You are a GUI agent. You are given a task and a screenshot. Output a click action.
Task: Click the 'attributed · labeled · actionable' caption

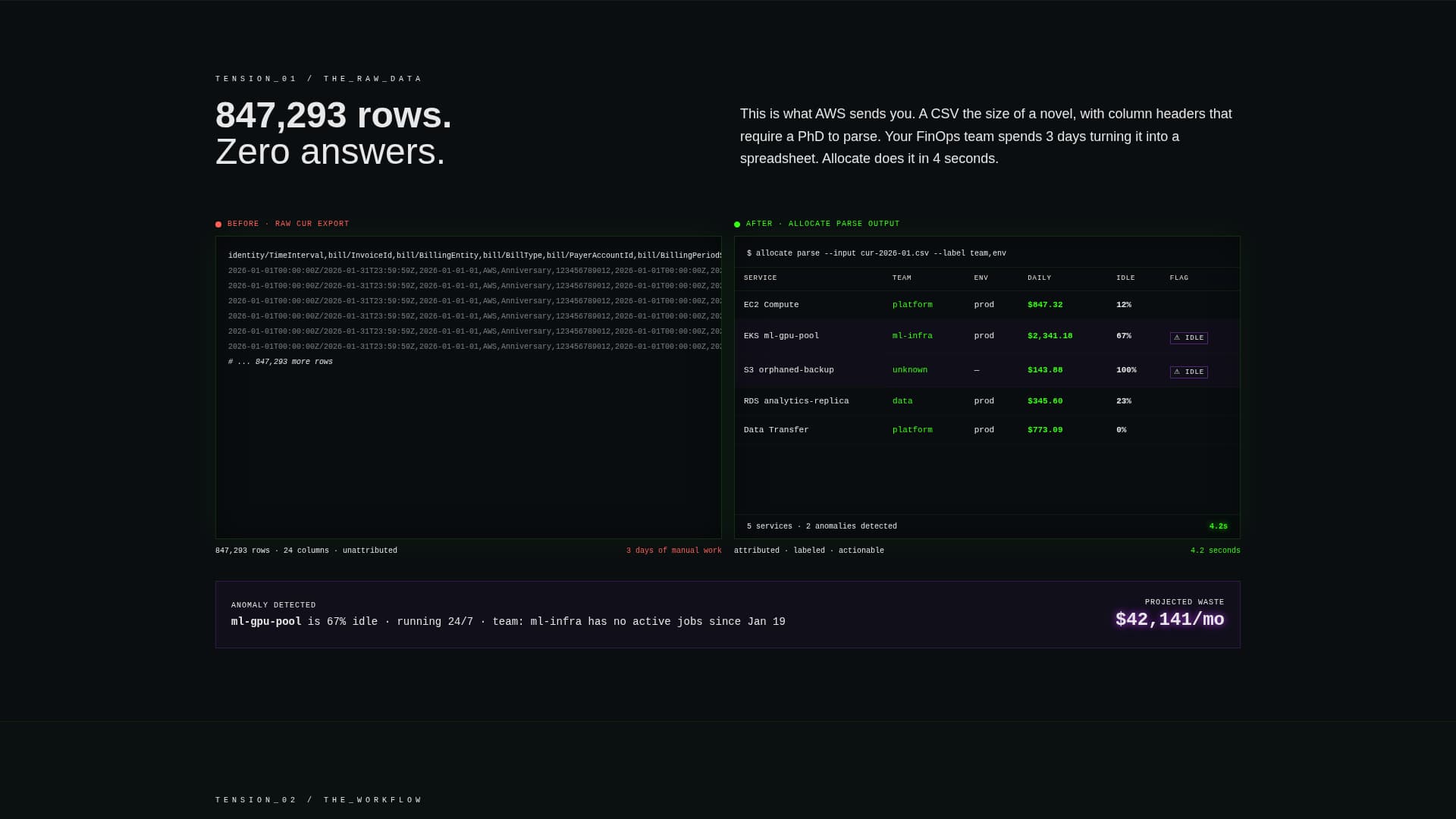pyautogui.click(x=809, y=551)
